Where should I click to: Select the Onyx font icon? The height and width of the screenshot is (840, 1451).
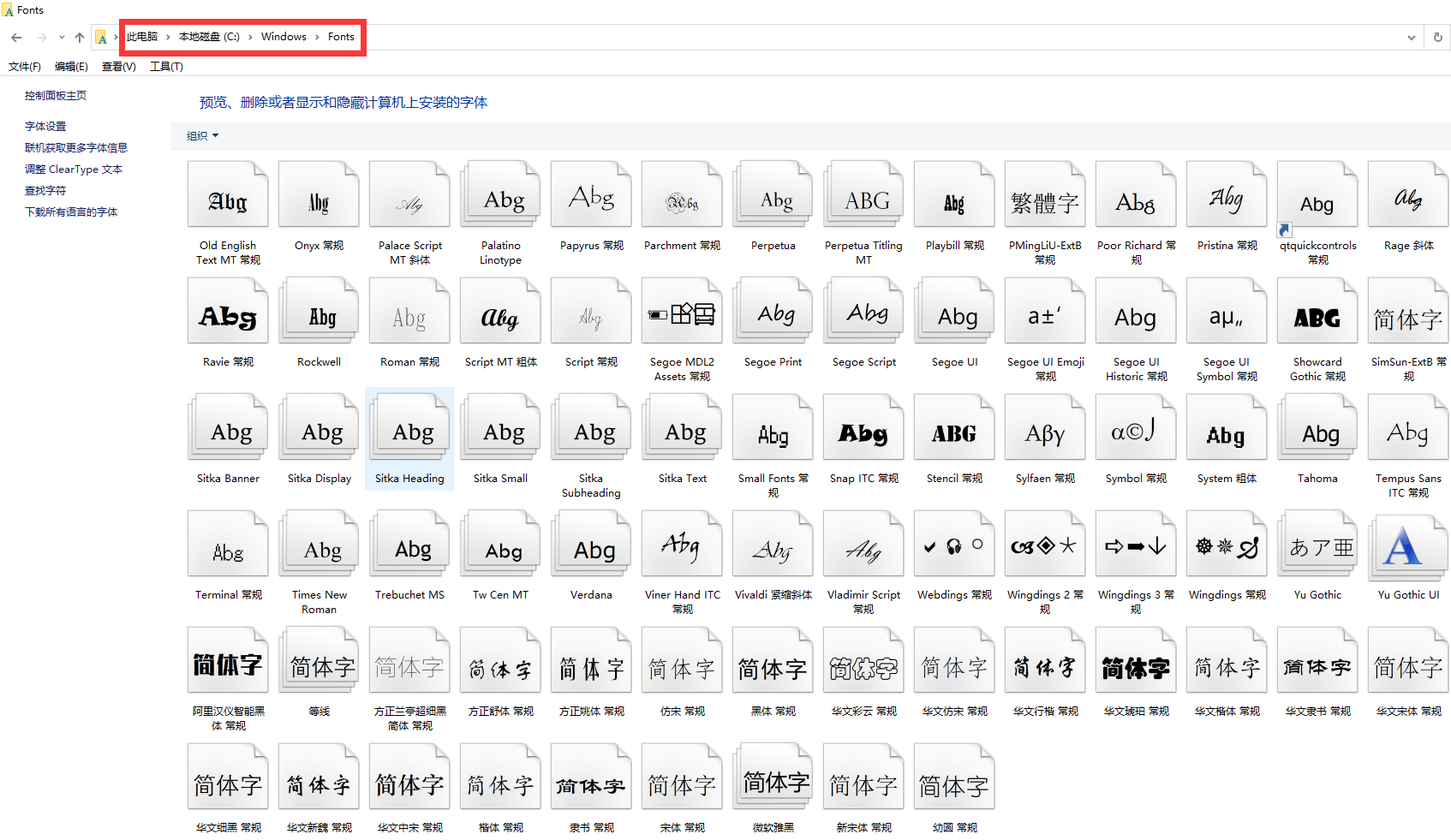point(319,194)
